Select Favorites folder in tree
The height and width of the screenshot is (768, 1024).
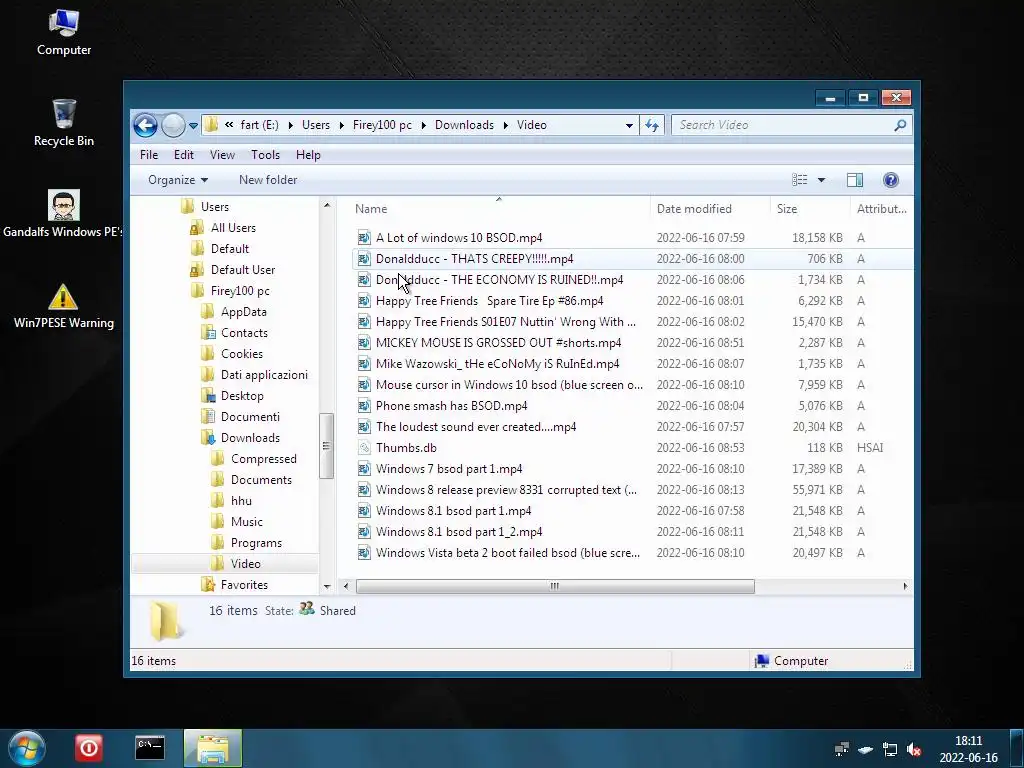click(244, 584)
